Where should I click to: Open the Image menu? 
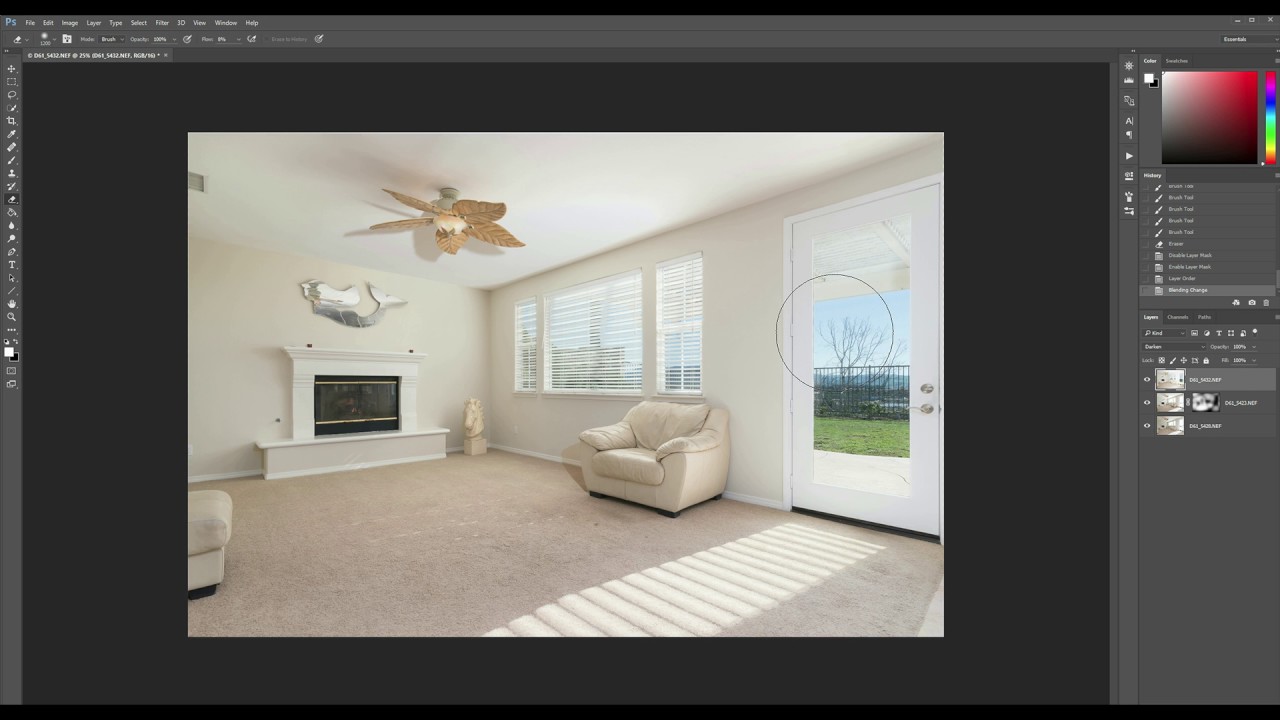click(70, 22)
